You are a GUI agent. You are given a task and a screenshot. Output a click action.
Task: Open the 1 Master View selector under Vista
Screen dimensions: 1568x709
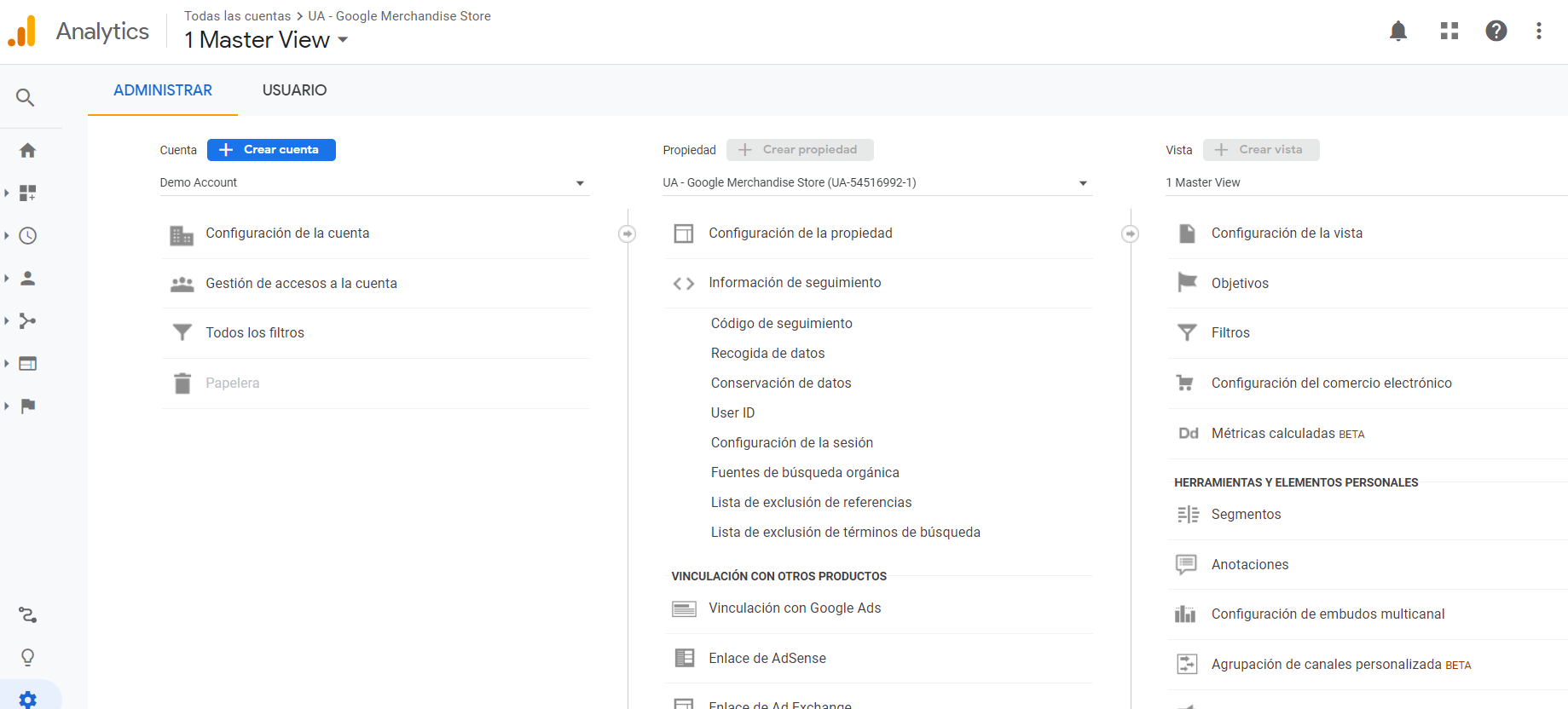pos(1366,183)
